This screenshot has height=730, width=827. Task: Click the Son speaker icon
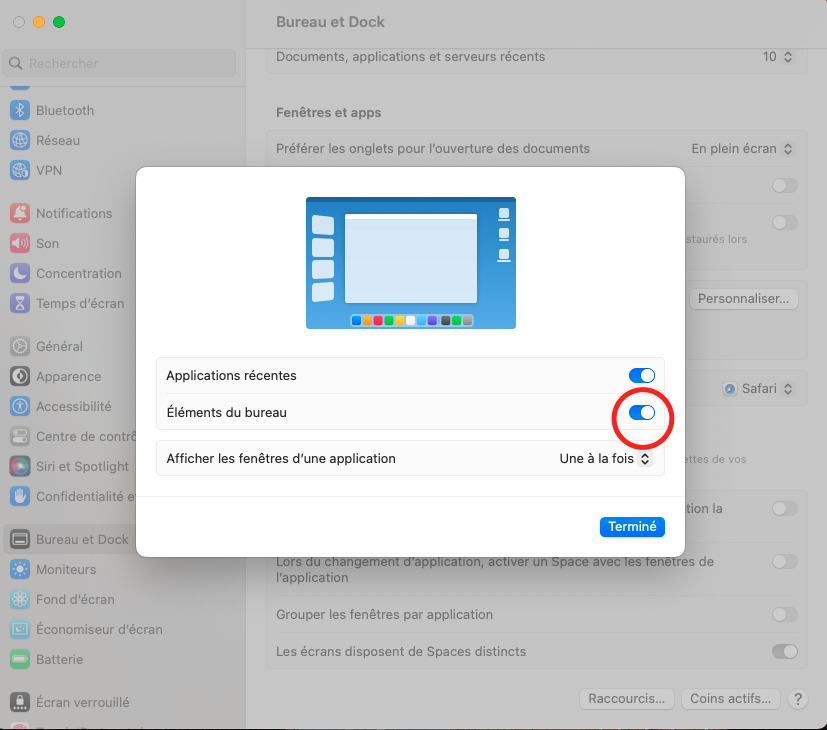coord(20,243)
